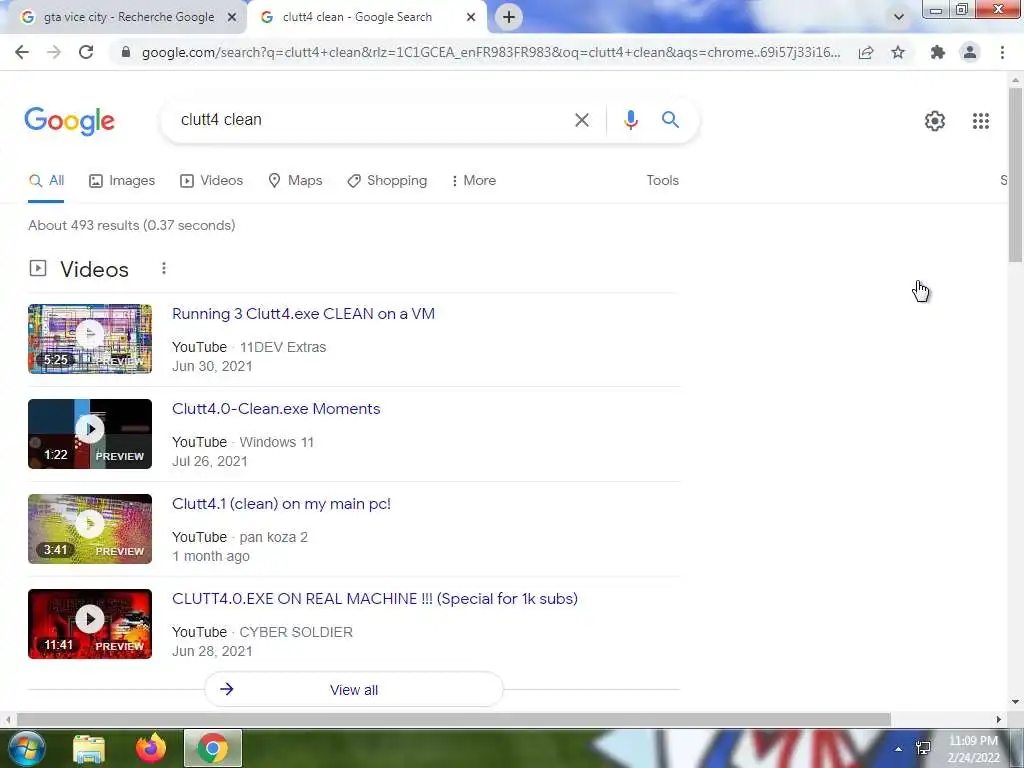Switch to Images results
The width and height of the screenshot is (1024, 768).
tap(122, 180)
